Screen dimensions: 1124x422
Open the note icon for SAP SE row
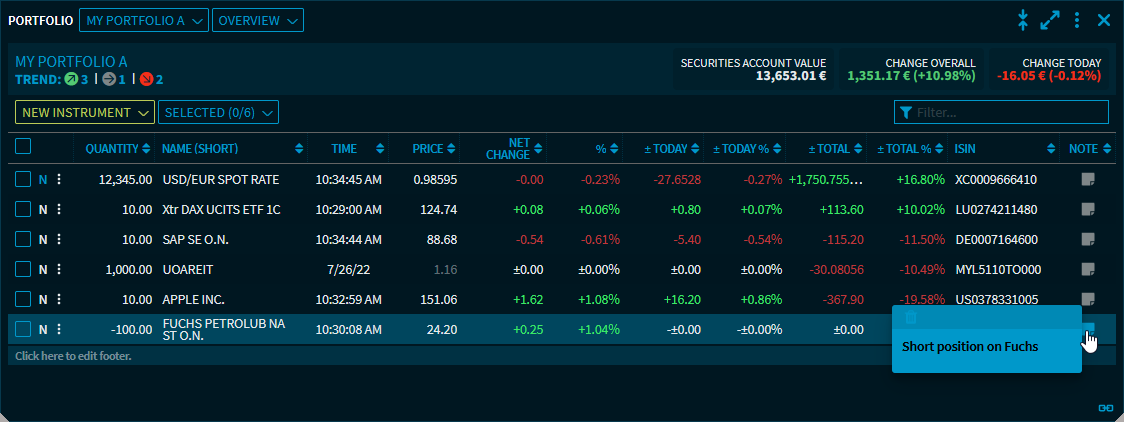(1089, 240)
